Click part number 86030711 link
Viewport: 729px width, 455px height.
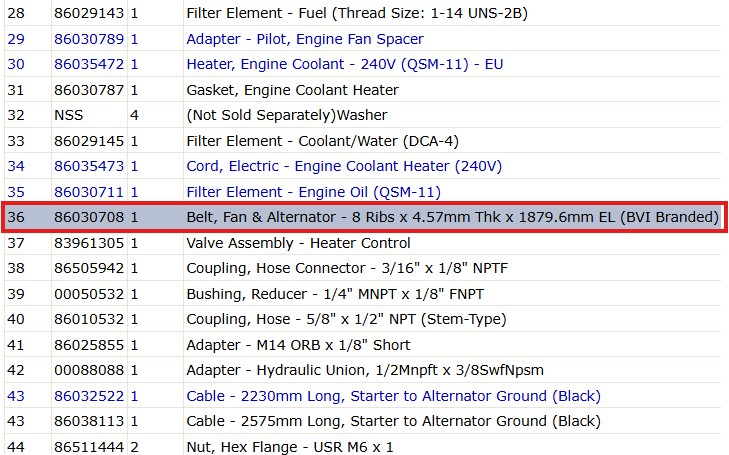point(89,192)
